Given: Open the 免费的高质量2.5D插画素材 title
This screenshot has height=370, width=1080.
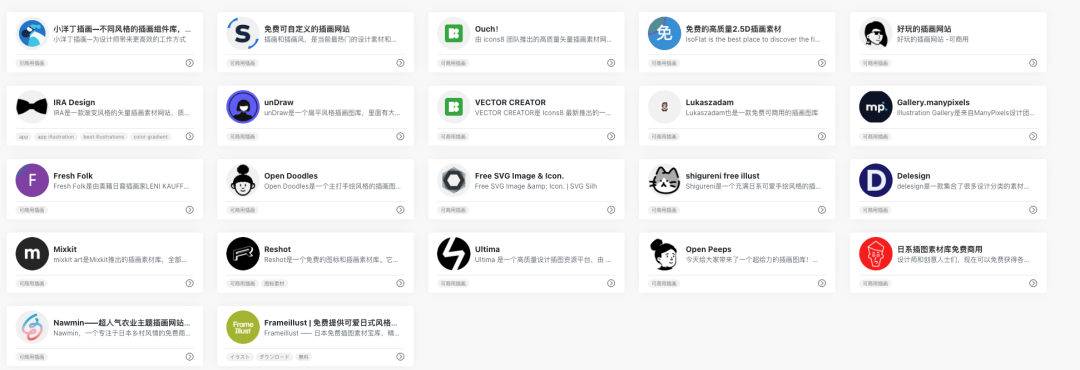Looking at the screenshot, I should [x=734, y=29].
